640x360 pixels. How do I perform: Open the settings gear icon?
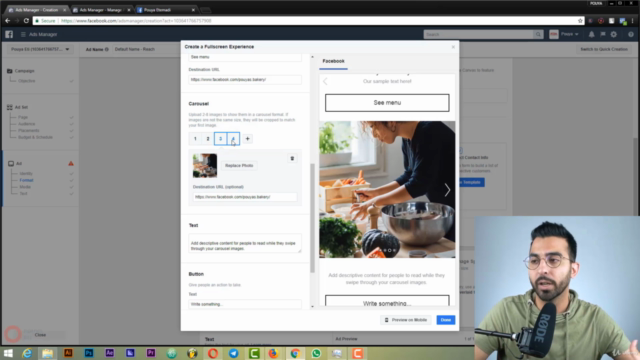click(x=614, y=35)
